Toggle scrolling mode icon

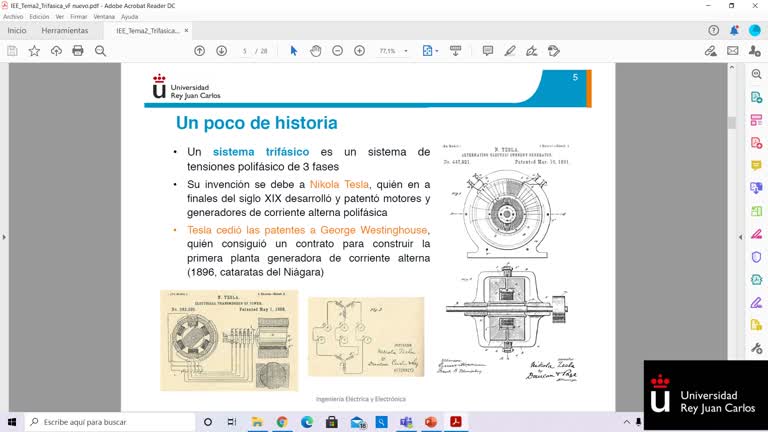pyautogui.click(x=456, y=51)
